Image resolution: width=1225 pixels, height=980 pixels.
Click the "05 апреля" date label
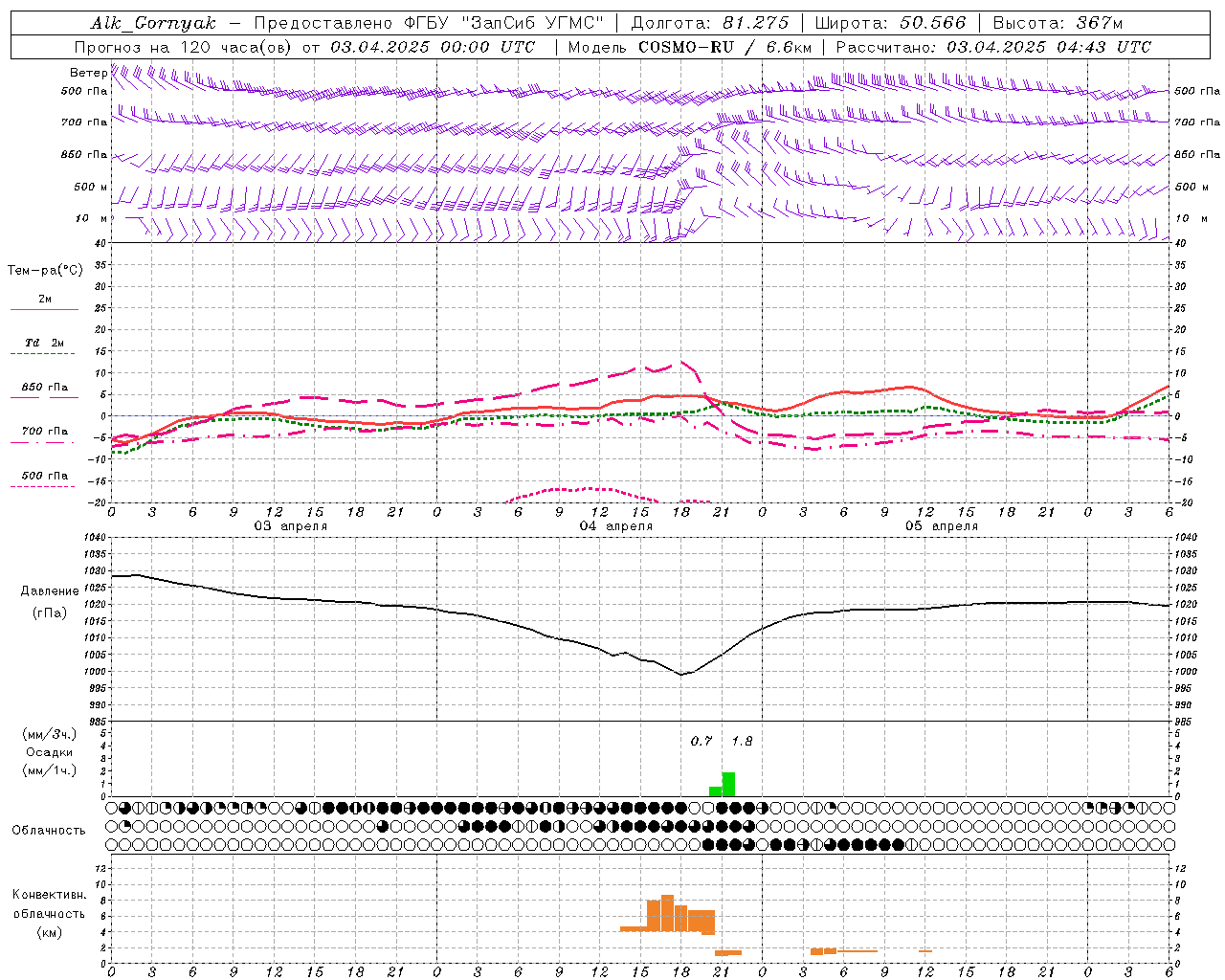point(942,525)
